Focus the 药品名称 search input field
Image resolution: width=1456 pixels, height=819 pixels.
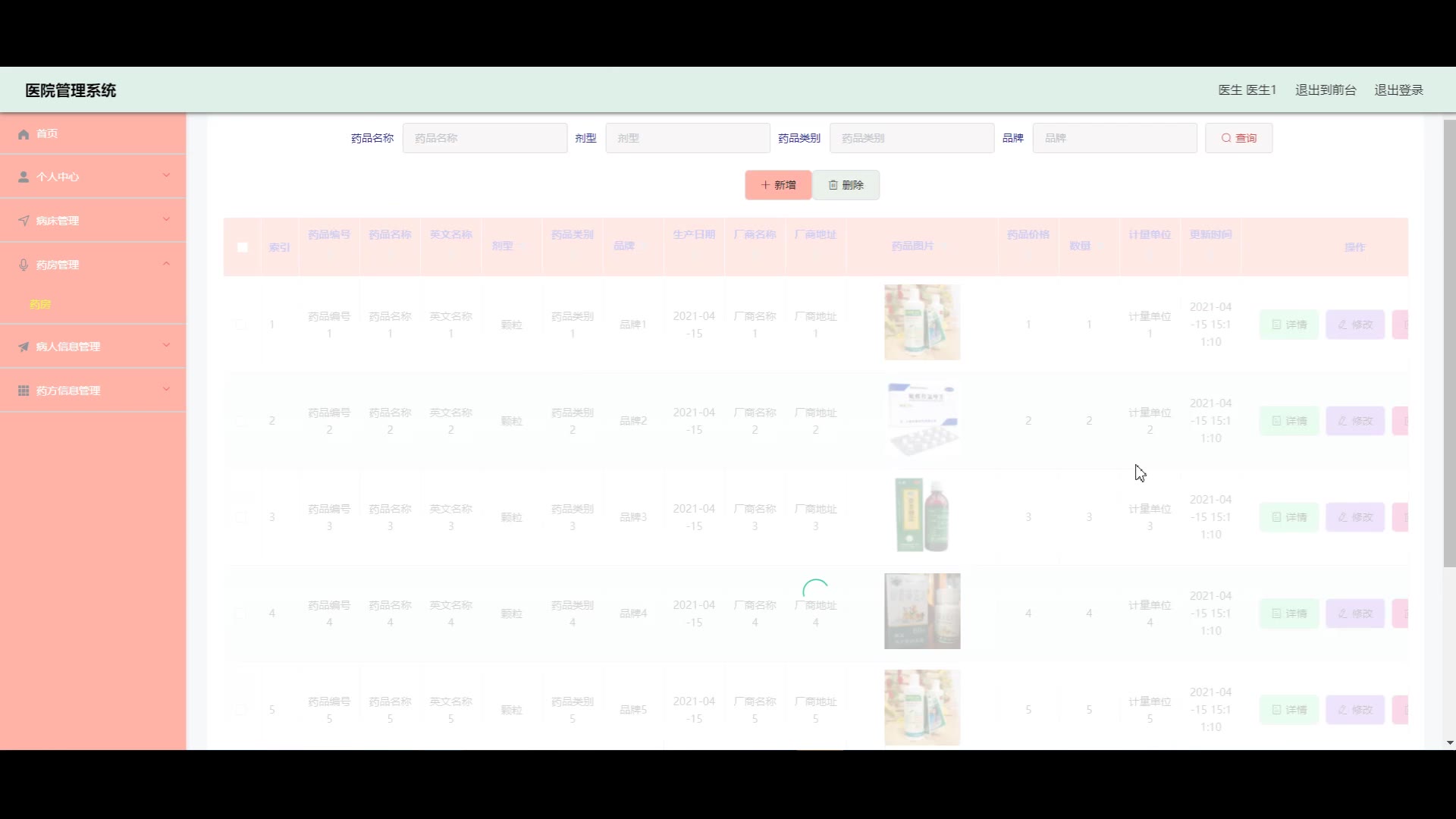(x=485, y=138)
